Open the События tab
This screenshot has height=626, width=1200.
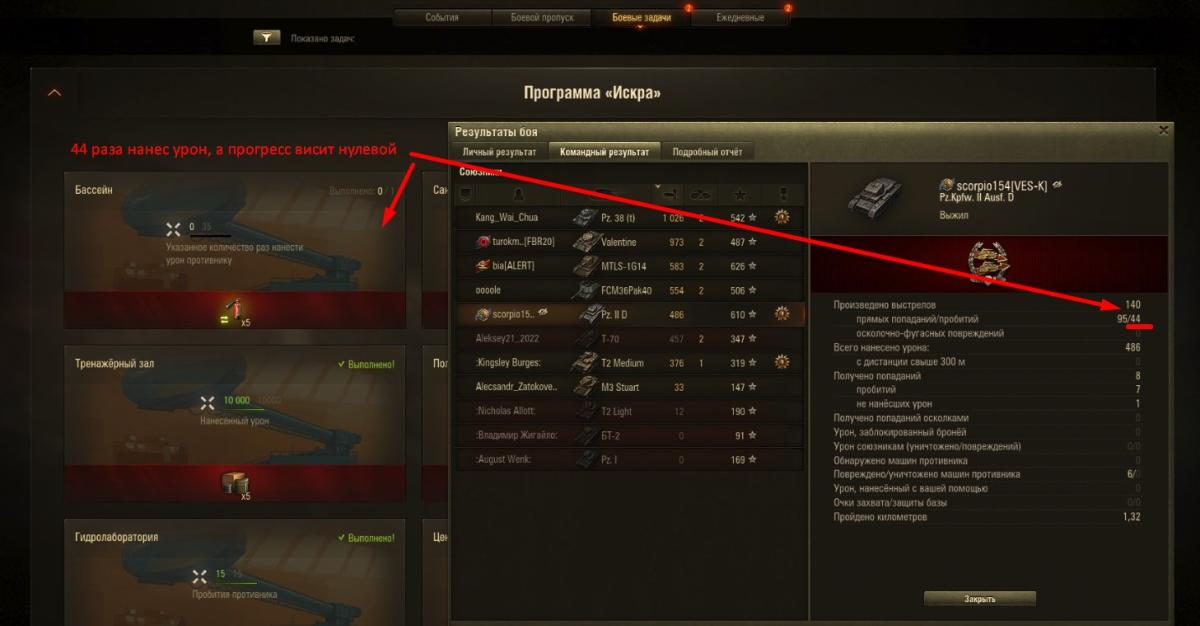pyautogui.click(x=443, y=18)
